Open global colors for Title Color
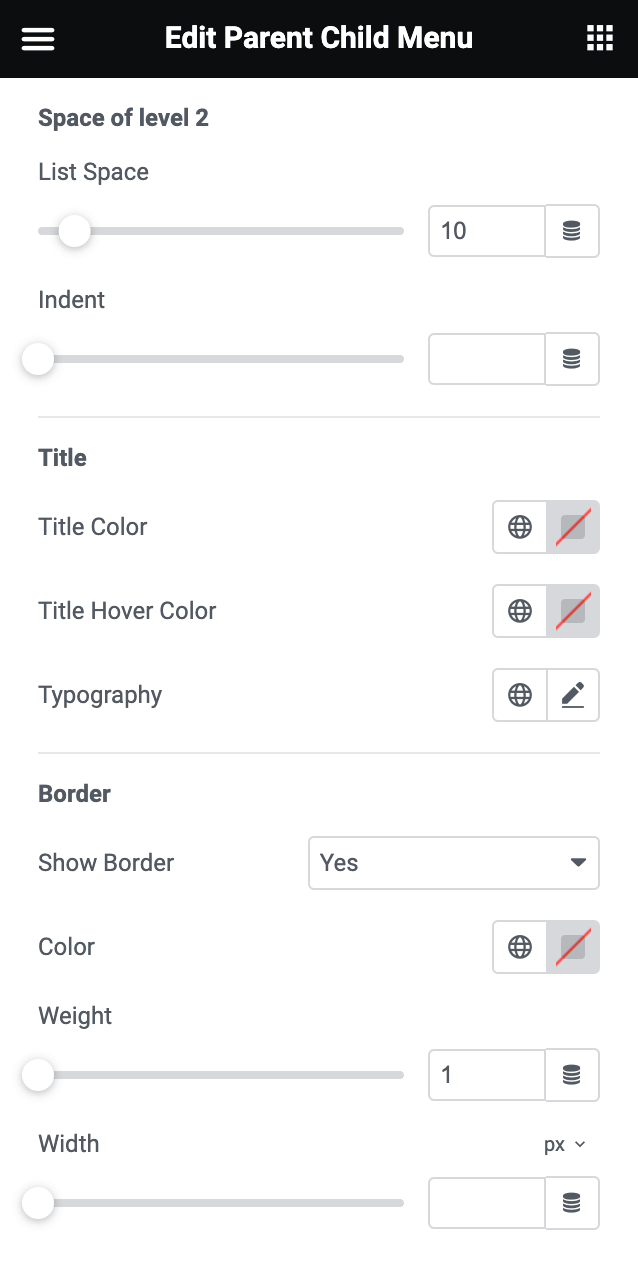 pyautogui.click(x=520, y=527)
